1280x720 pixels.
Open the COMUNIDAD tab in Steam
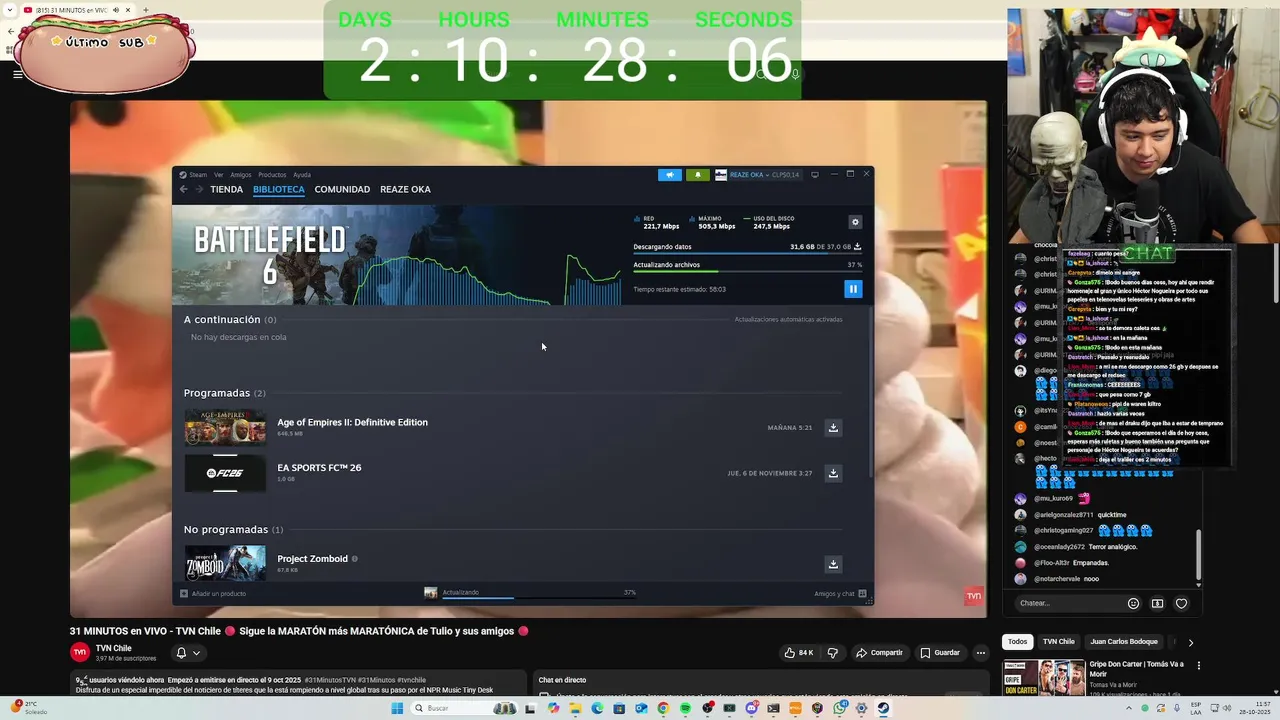[342, 189]
